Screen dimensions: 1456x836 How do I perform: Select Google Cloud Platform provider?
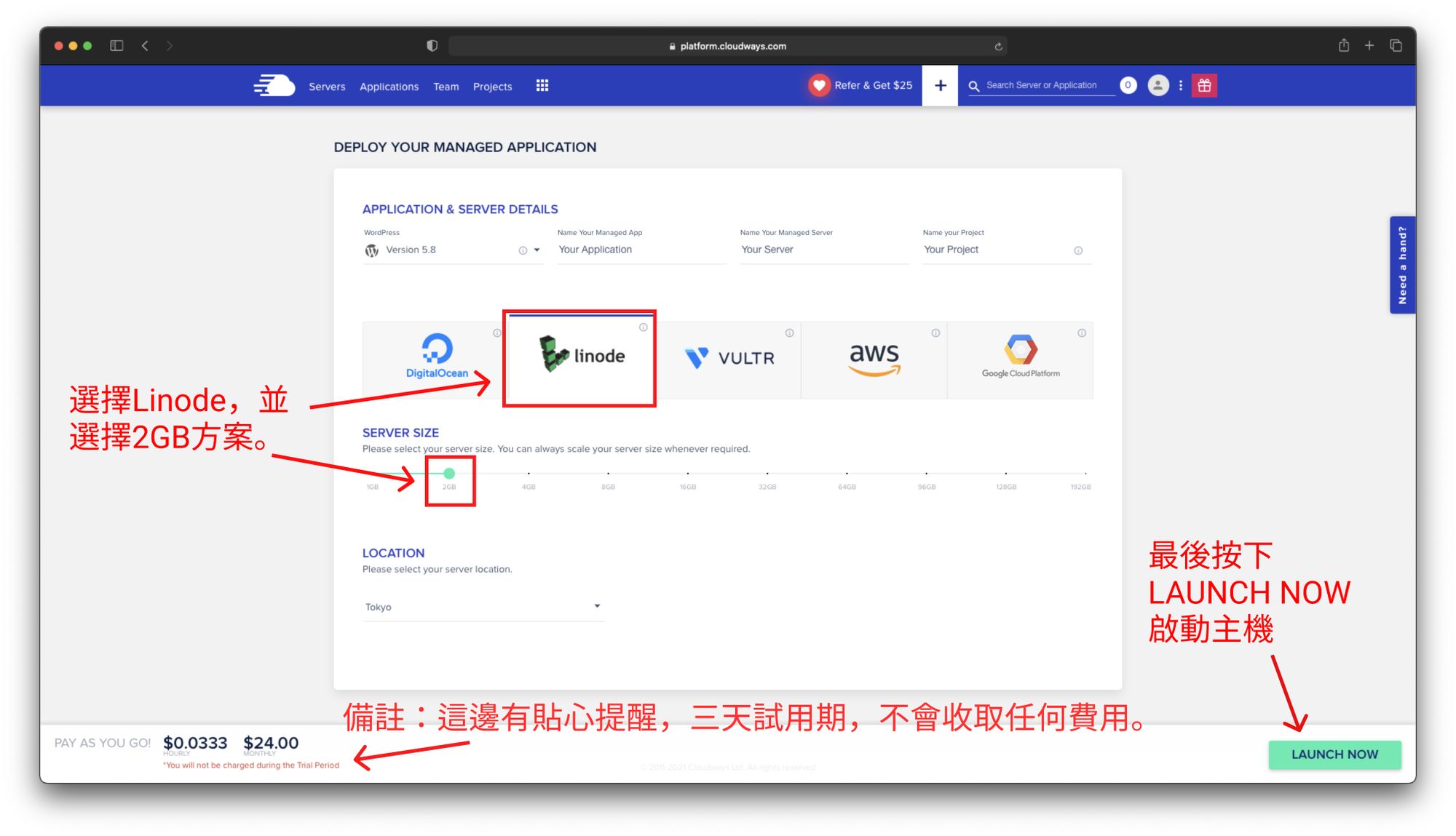pos(1020,360)
